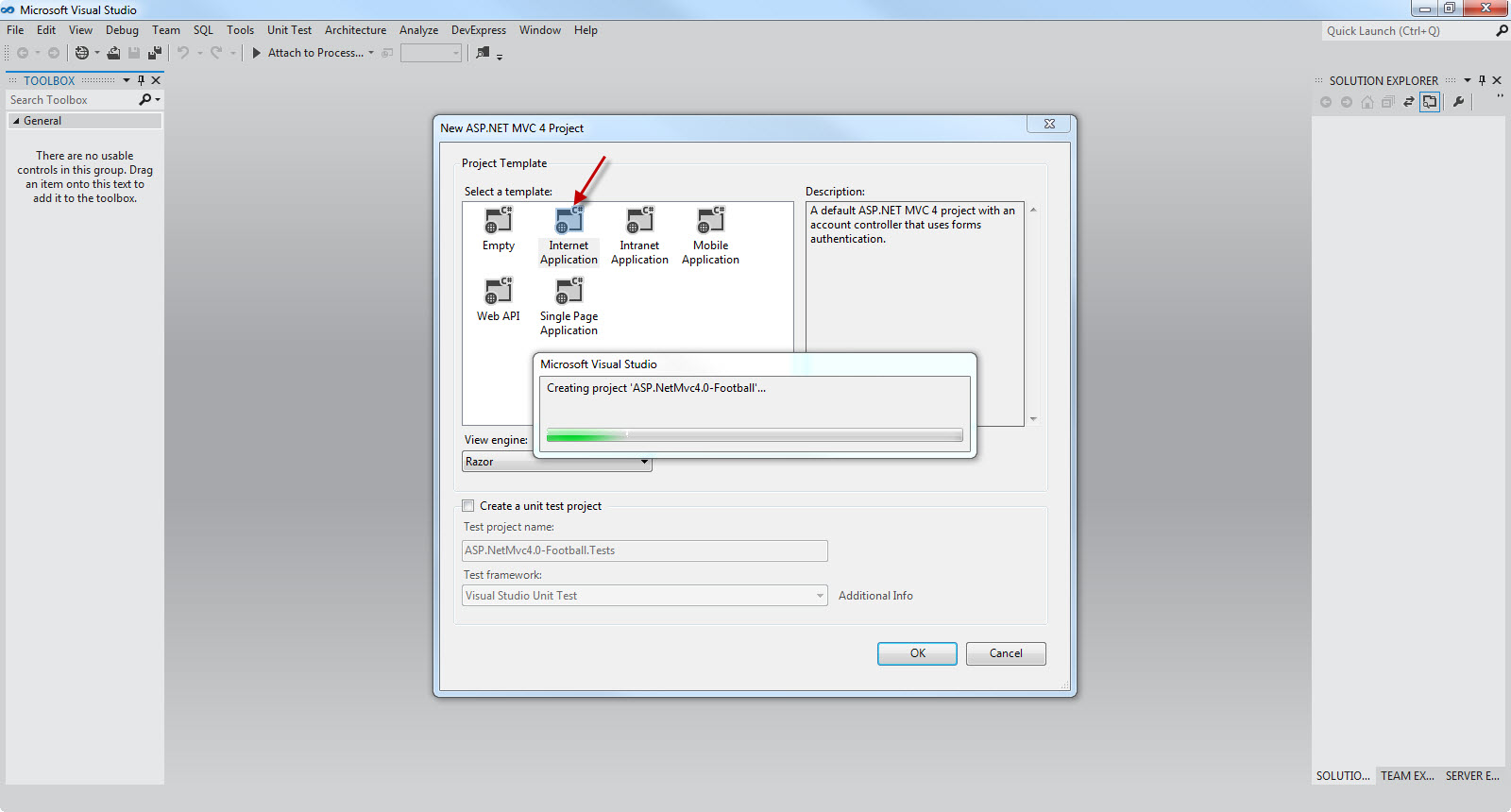
Task: Click the Quick Launch search magnifier icon
Action: pos(1502,31)
